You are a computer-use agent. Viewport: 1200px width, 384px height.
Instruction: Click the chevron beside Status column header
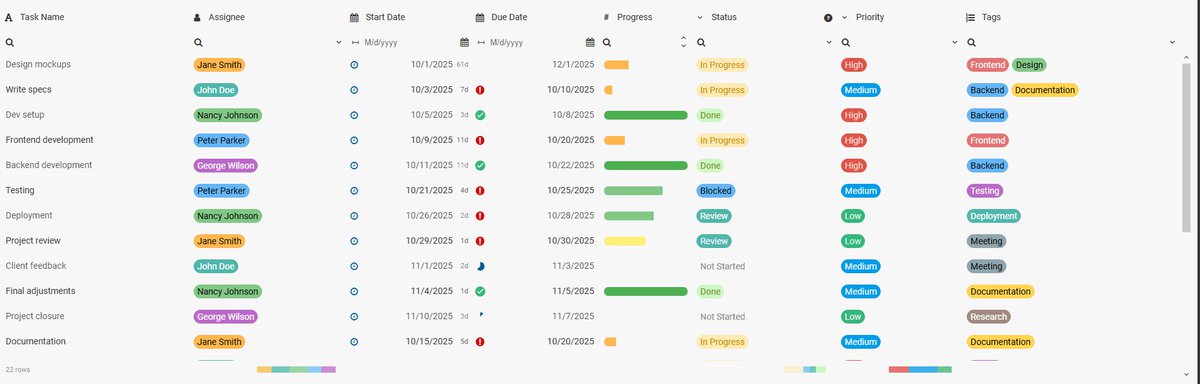700,18
